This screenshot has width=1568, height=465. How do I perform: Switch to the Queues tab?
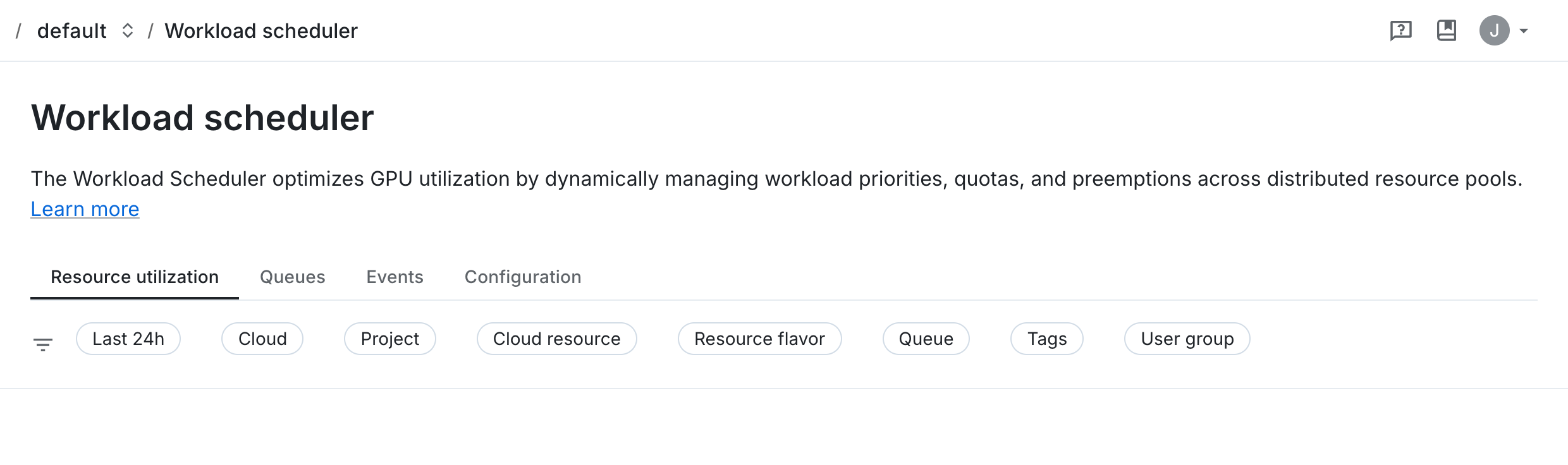tap(293, 277)
